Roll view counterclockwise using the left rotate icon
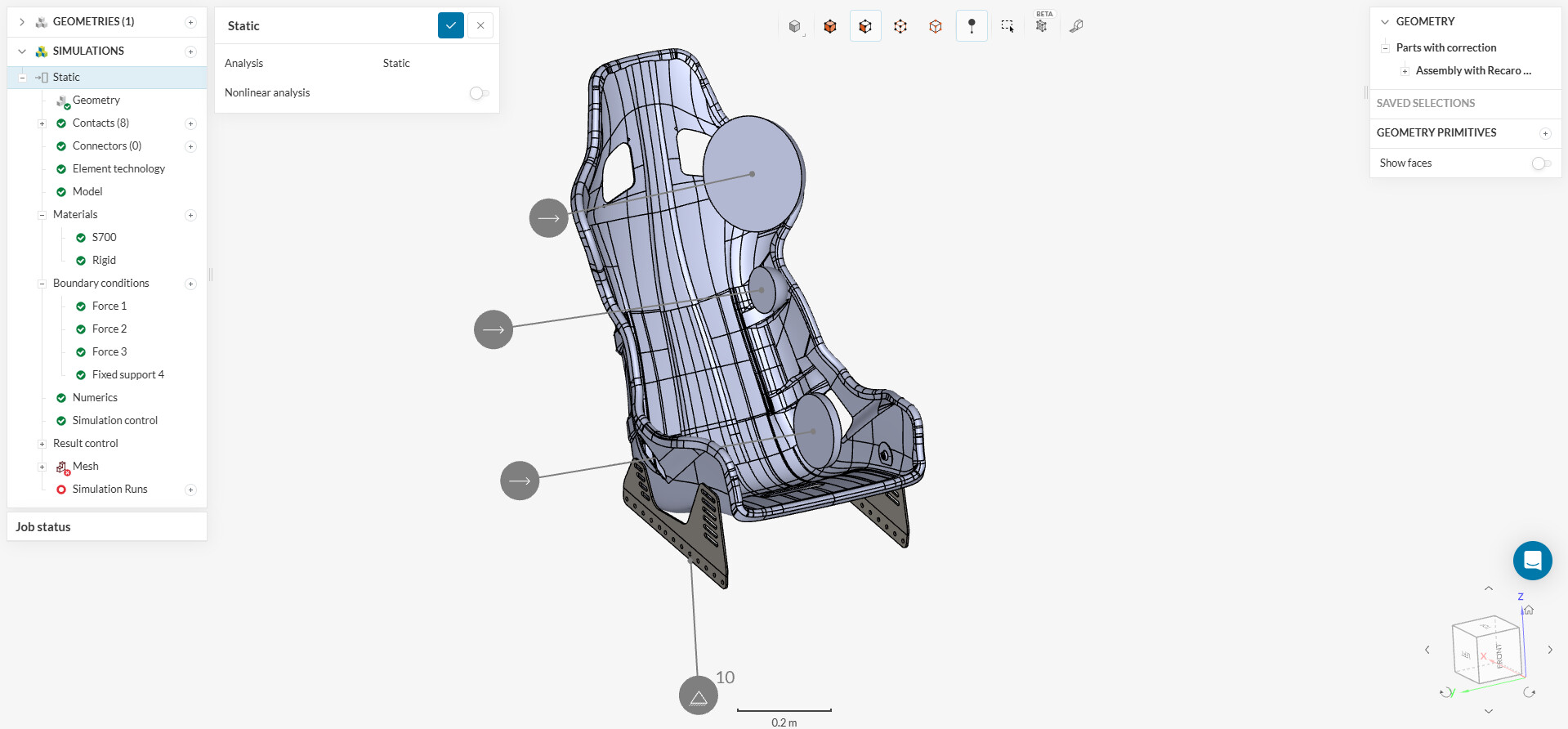Viewport: 1568px width, 729px height. [x=1446, y=692]
